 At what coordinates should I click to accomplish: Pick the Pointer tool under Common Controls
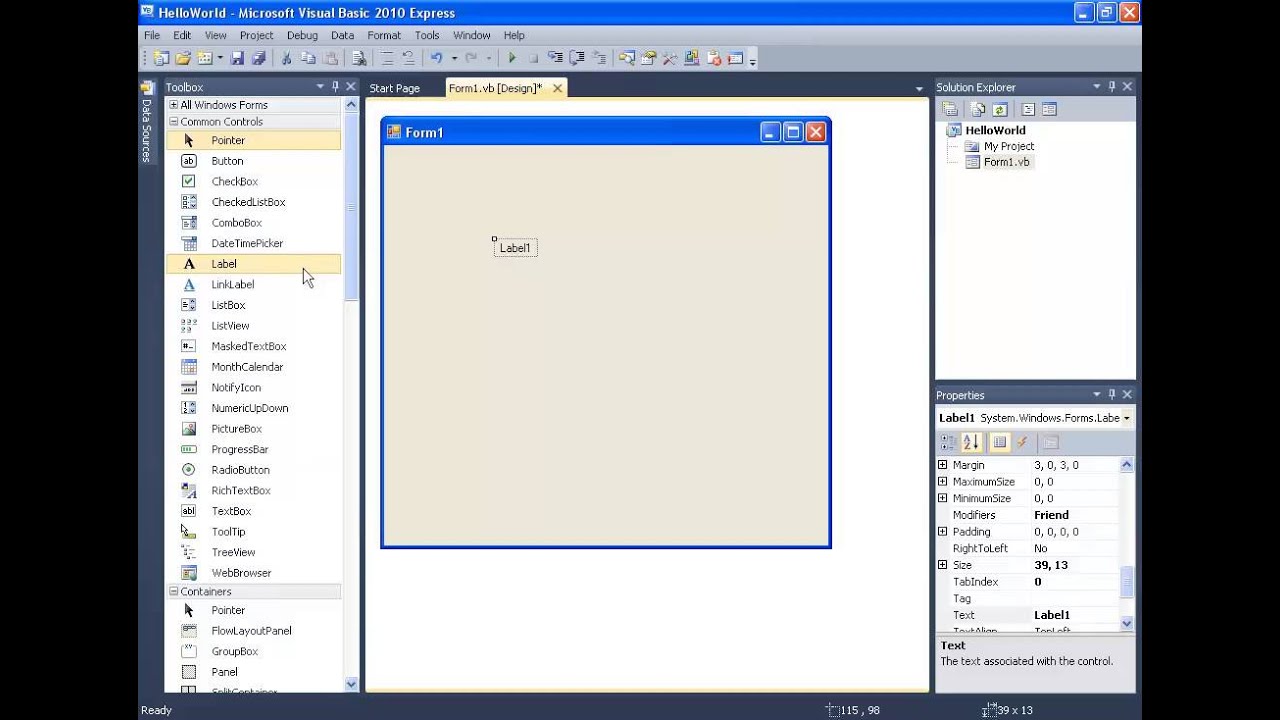[x=253, y=140]
